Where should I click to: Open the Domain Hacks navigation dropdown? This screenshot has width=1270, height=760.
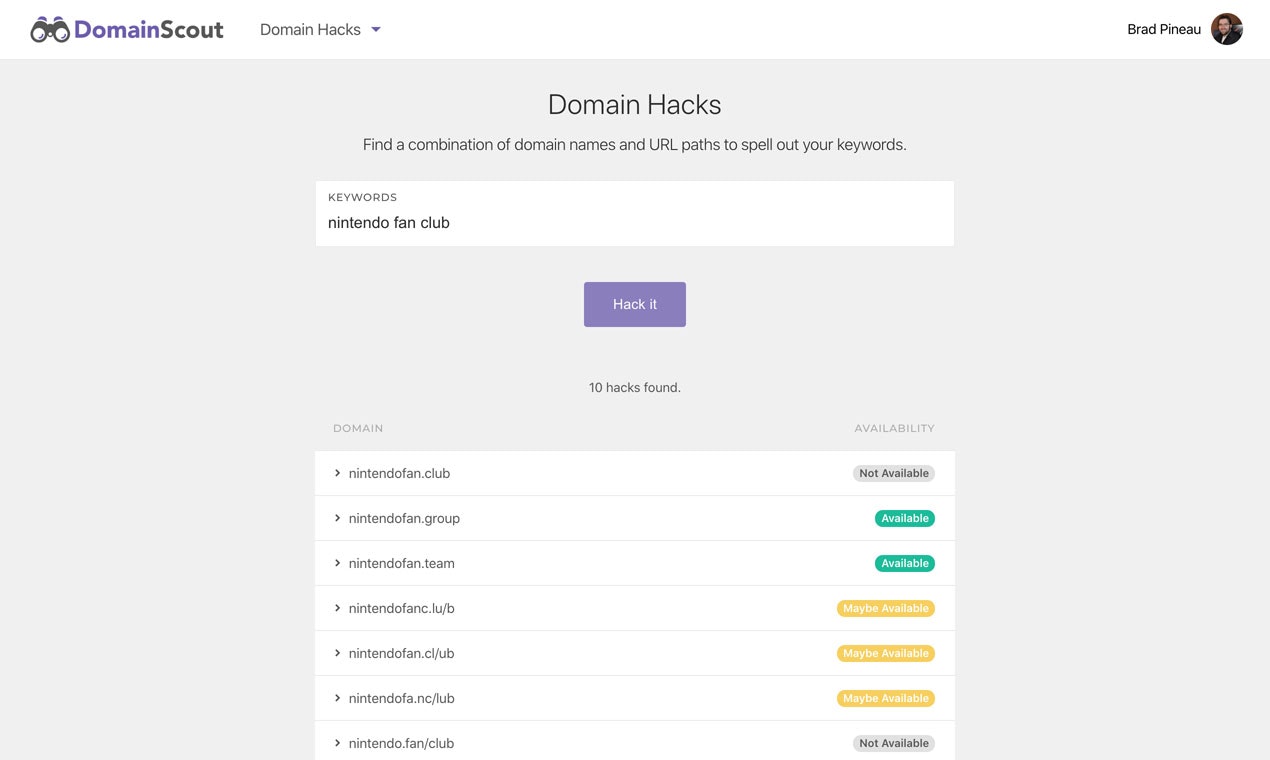coord(320,30)
